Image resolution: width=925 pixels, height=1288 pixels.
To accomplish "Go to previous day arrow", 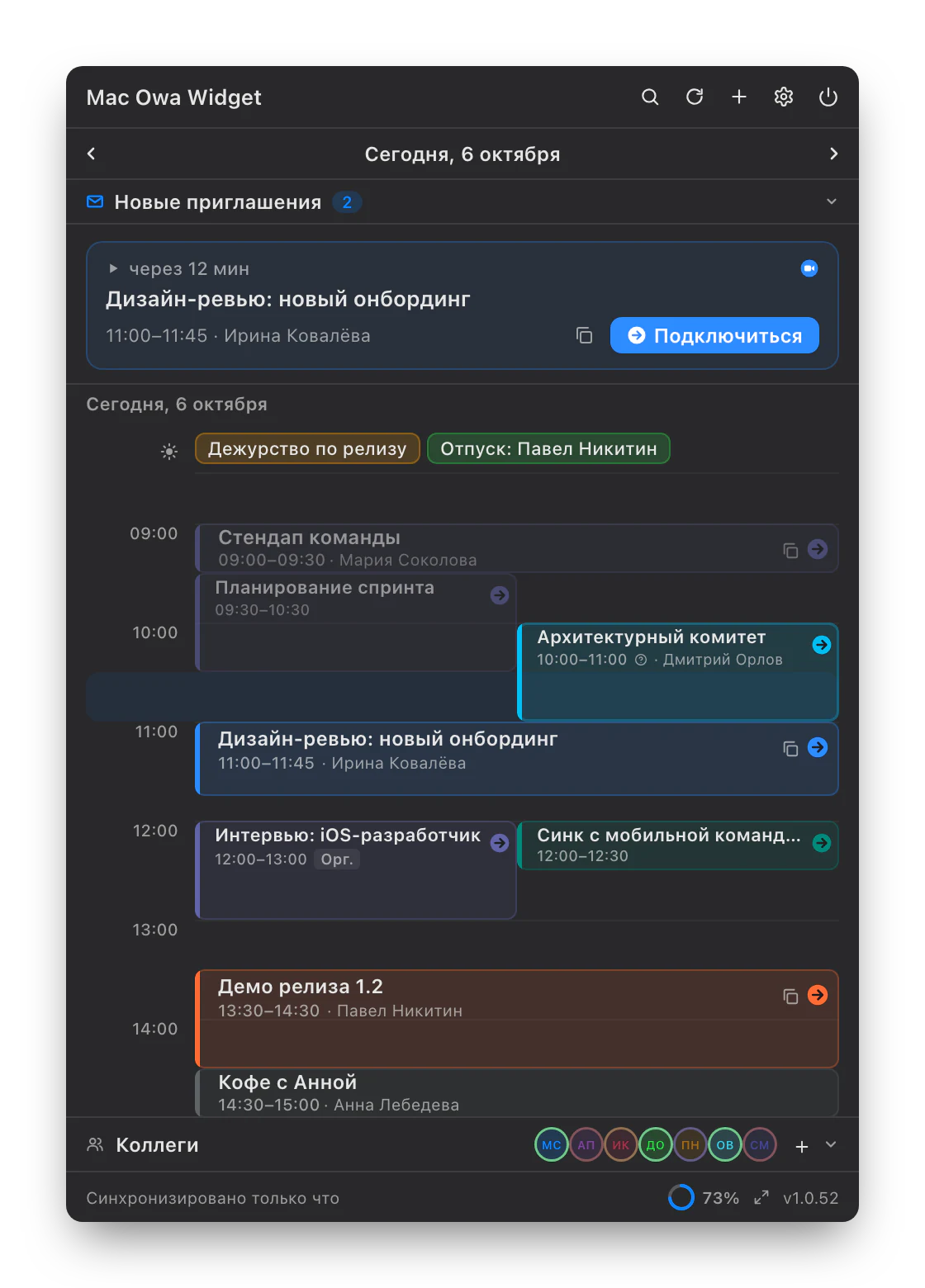I will (92, 154).
